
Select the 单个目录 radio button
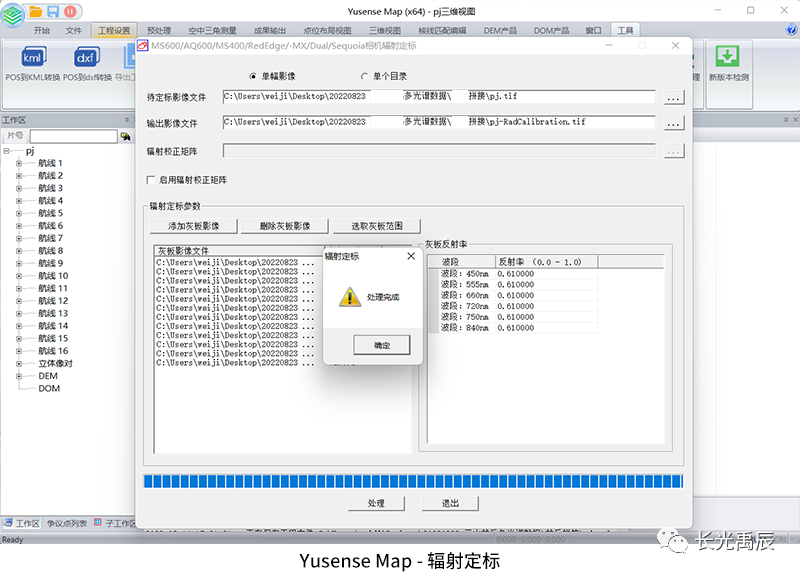364,75
